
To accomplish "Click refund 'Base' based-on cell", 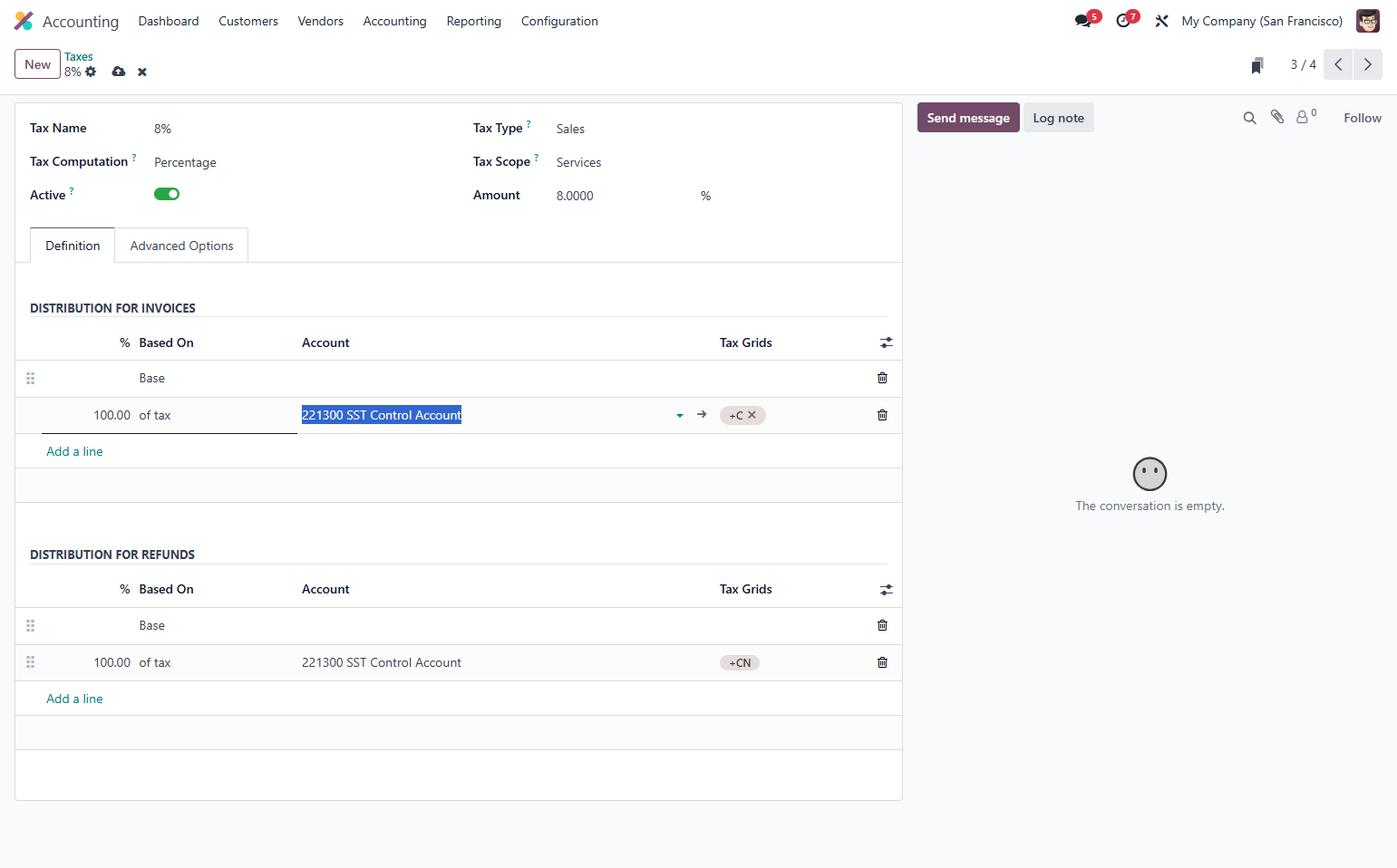I will click(x=151, y=625).
